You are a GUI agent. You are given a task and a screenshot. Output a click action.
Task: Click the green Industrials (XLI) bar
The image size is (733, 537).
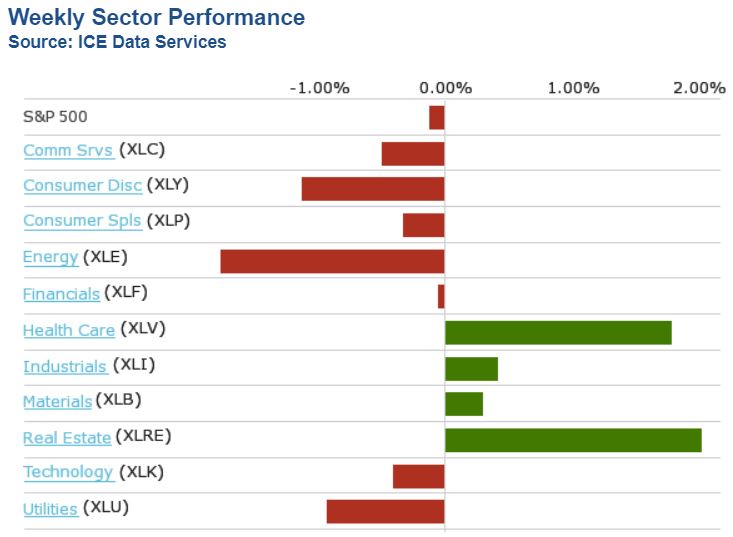pos(471,368)
